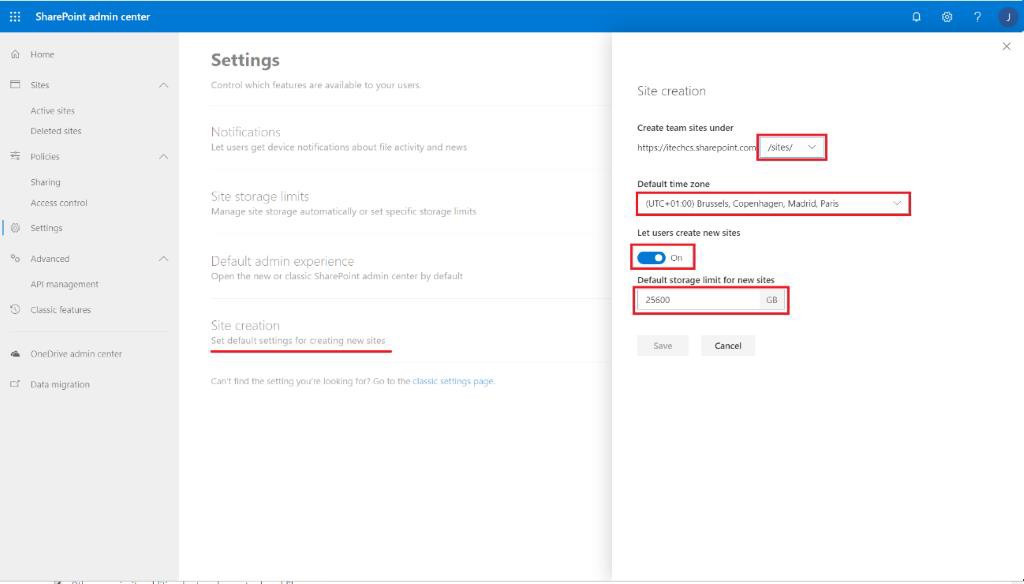Click the Policies sliders icon
This screenshot has width=1024, height=584.
(15, 156)
